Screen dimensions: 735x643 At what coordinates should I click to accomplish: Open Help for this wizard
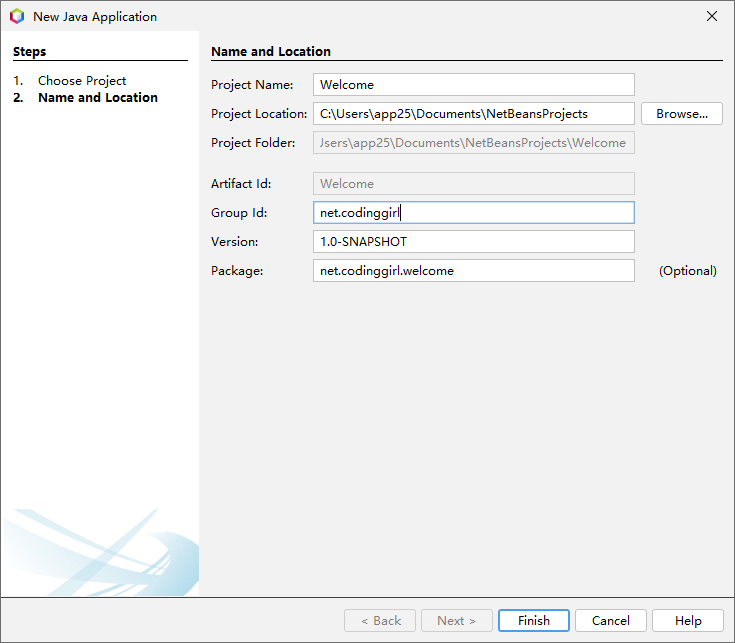click(x=688, y=621)
